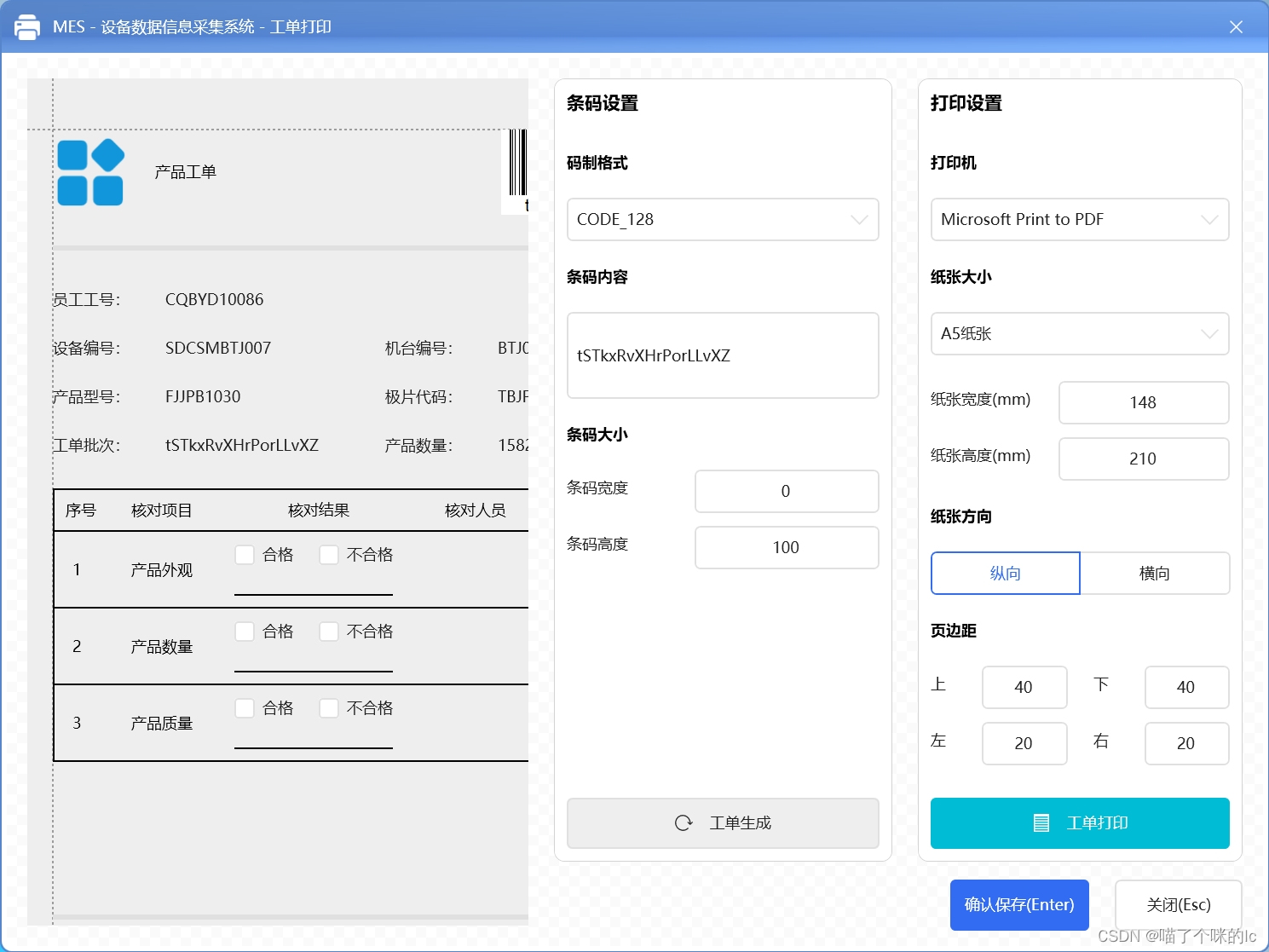Click the 产品外观 row label

(162, 570)
